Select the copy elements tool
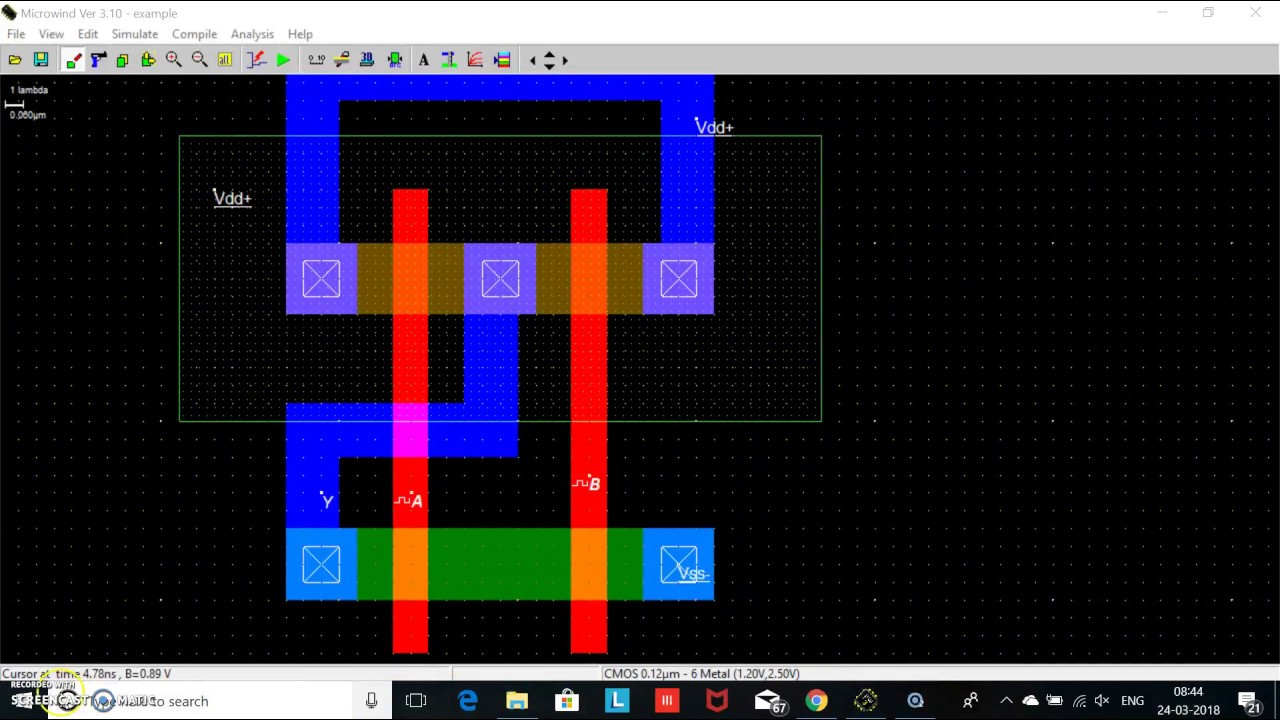 [123, 60]
